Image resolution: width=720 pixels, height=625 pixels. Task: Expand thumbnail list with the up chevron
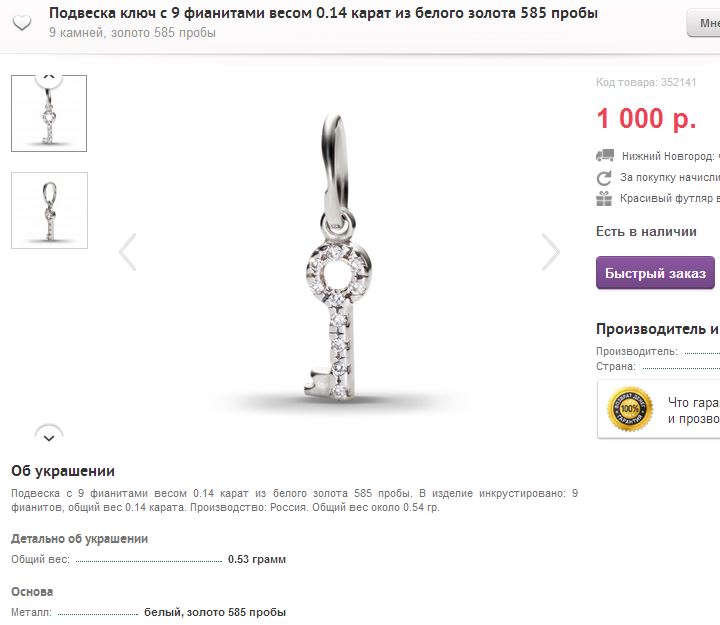49,77
